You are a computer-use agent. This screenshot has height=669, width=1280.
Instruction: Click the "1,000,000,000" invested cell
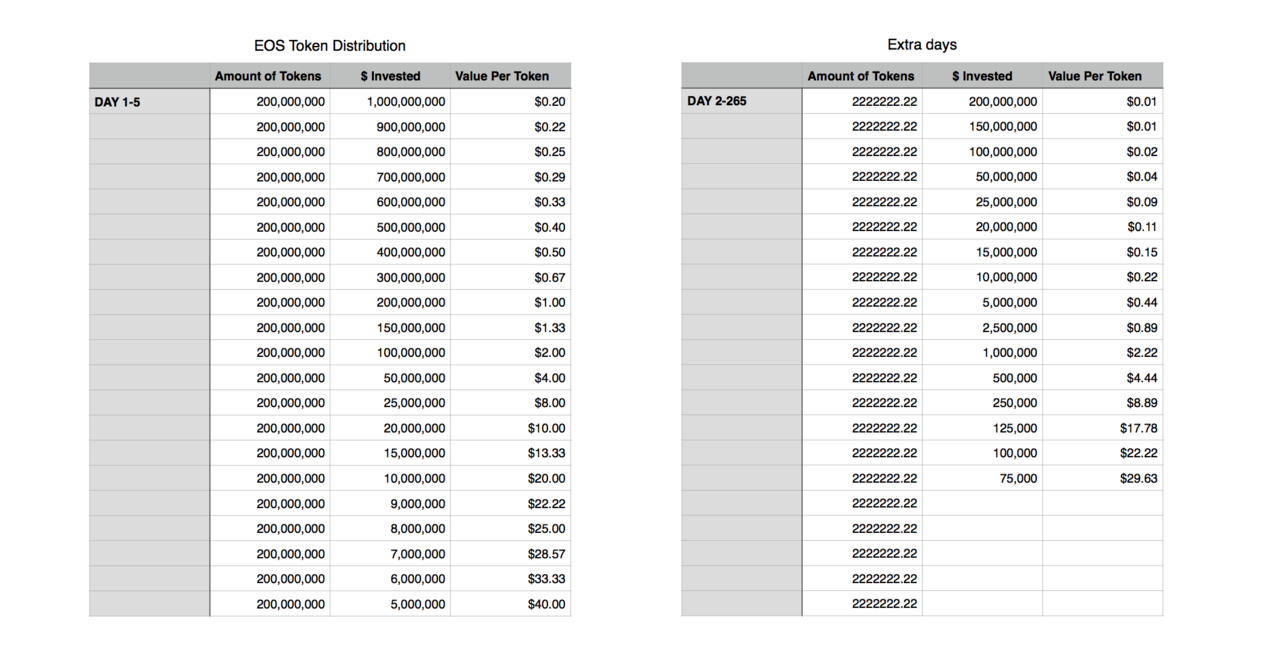390,101
